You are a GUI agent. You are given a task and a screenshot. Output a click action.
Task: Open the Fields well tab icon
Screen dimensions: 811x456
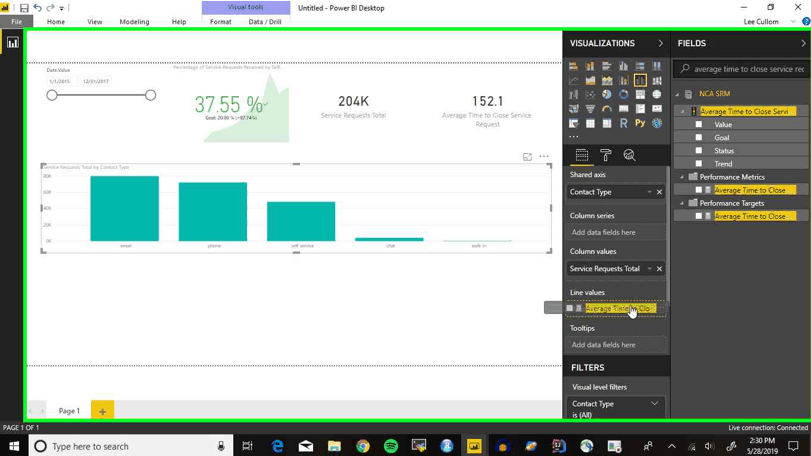tap(582, 155)
